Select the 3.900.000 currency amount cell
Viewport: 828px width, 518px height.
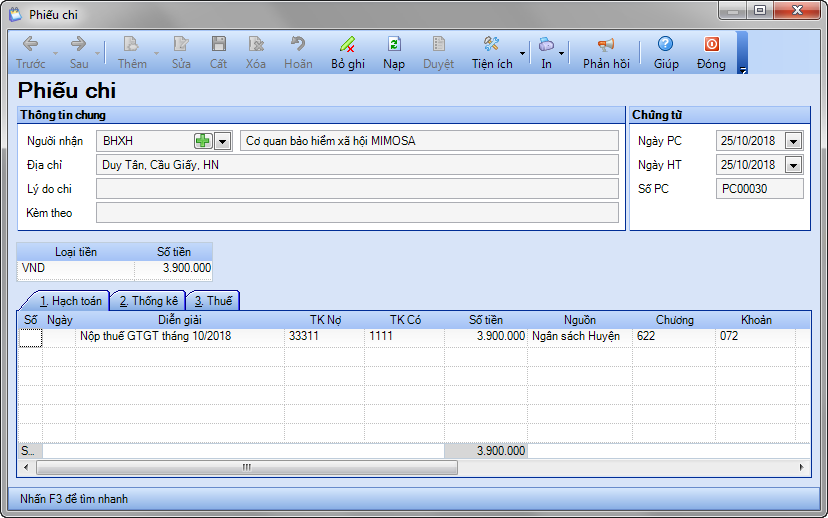tap(173, 268)
